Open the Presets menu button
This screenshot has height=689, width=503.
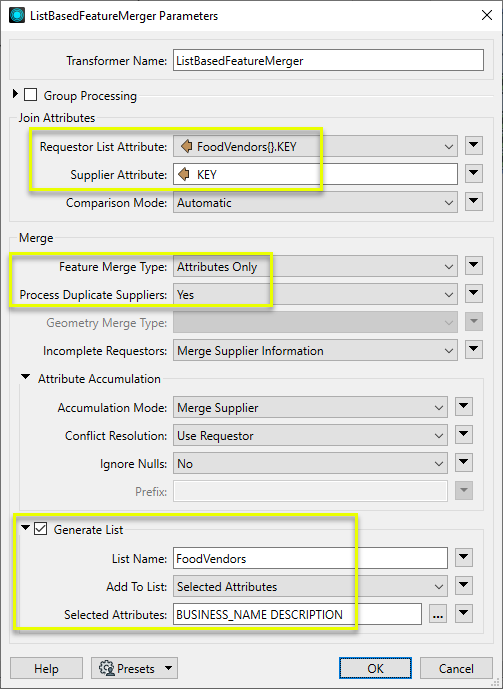pos(134,668)
